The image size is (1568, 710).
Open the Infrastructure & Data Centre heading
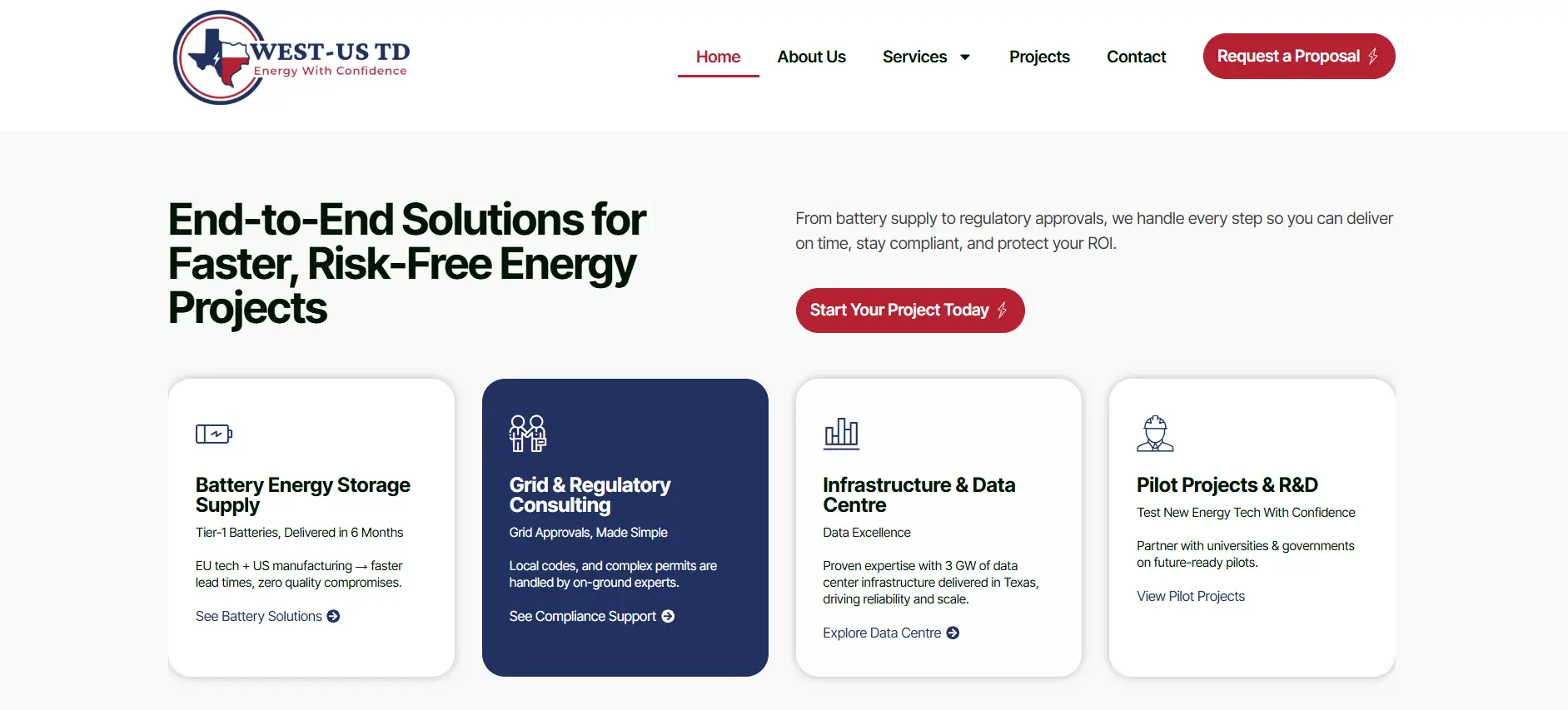pos(918,494)
